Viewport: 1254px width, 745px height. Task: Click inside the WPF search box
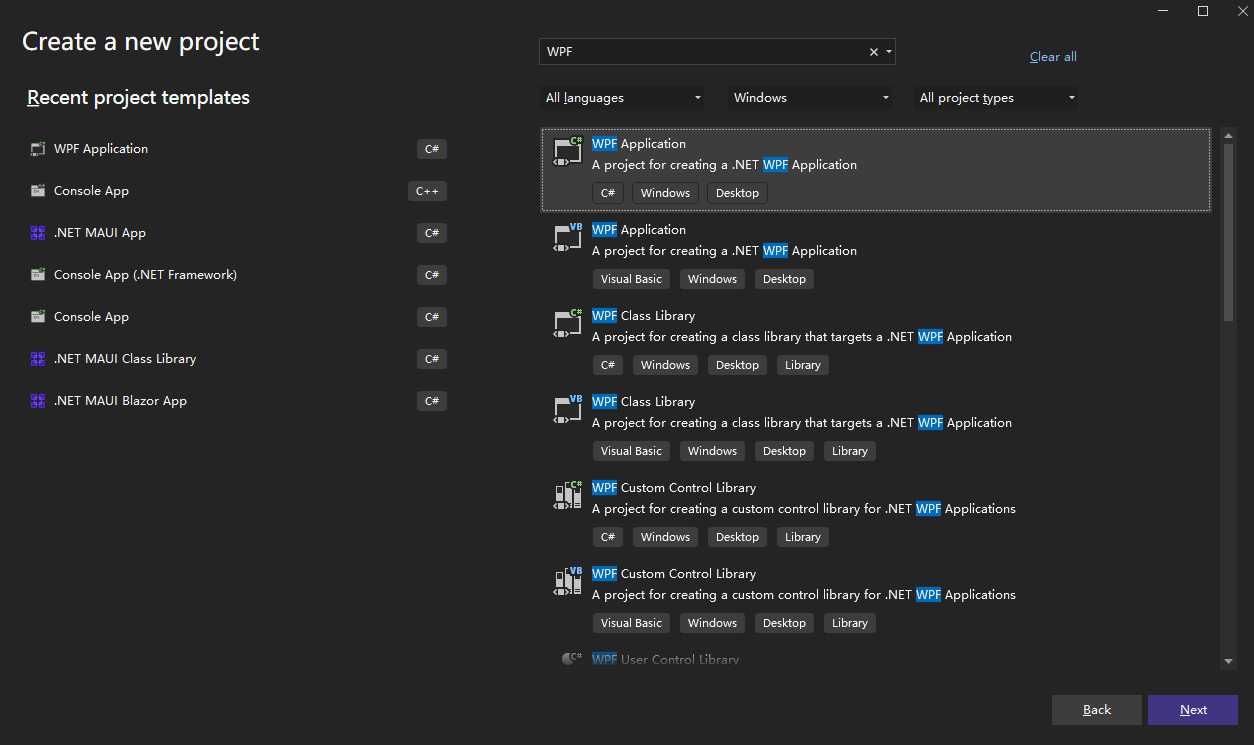(x=700, y=51)
